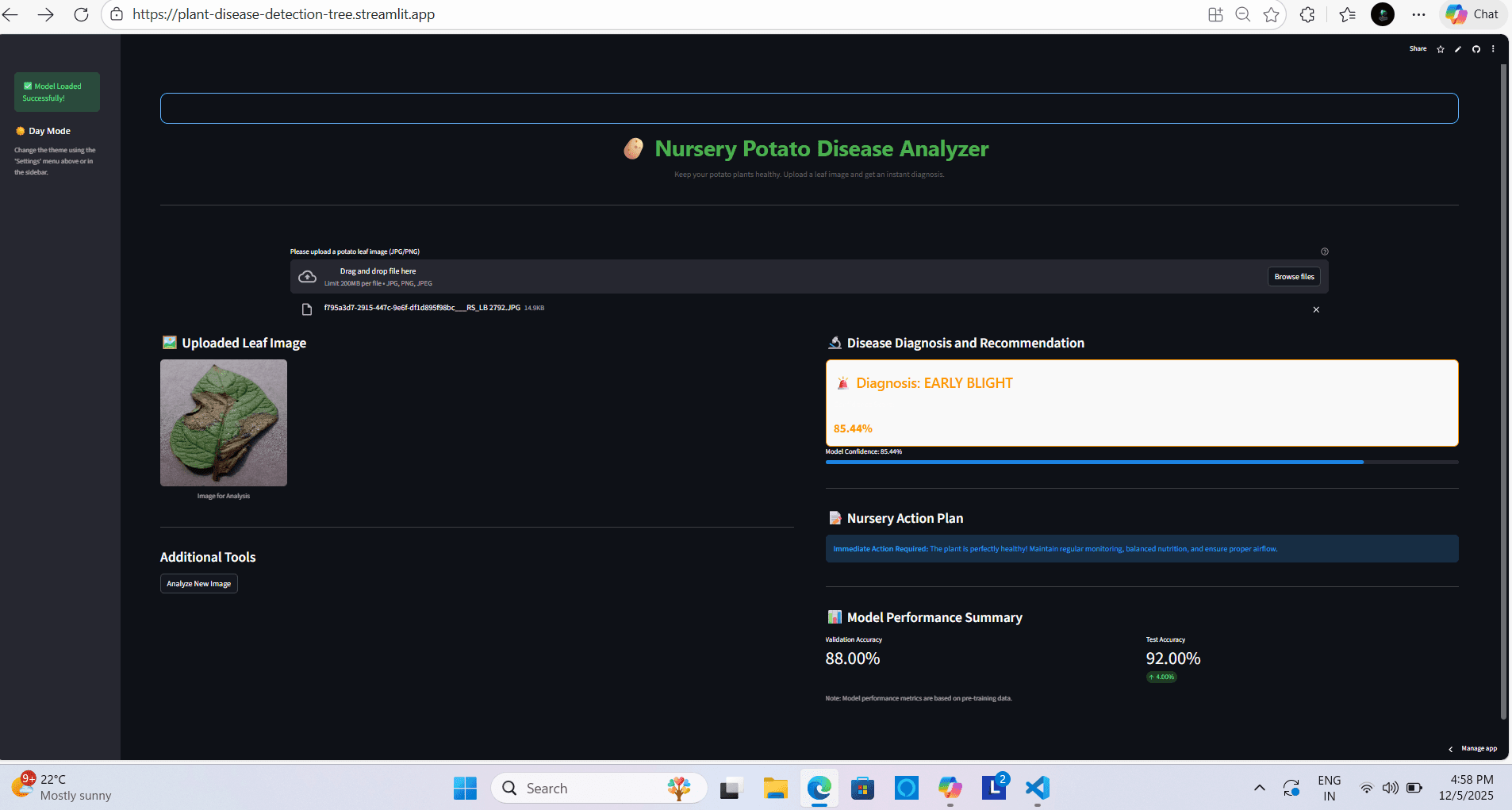1512x810 pixels.
Task: Open Windows Start menu
Action: (465, 788)
